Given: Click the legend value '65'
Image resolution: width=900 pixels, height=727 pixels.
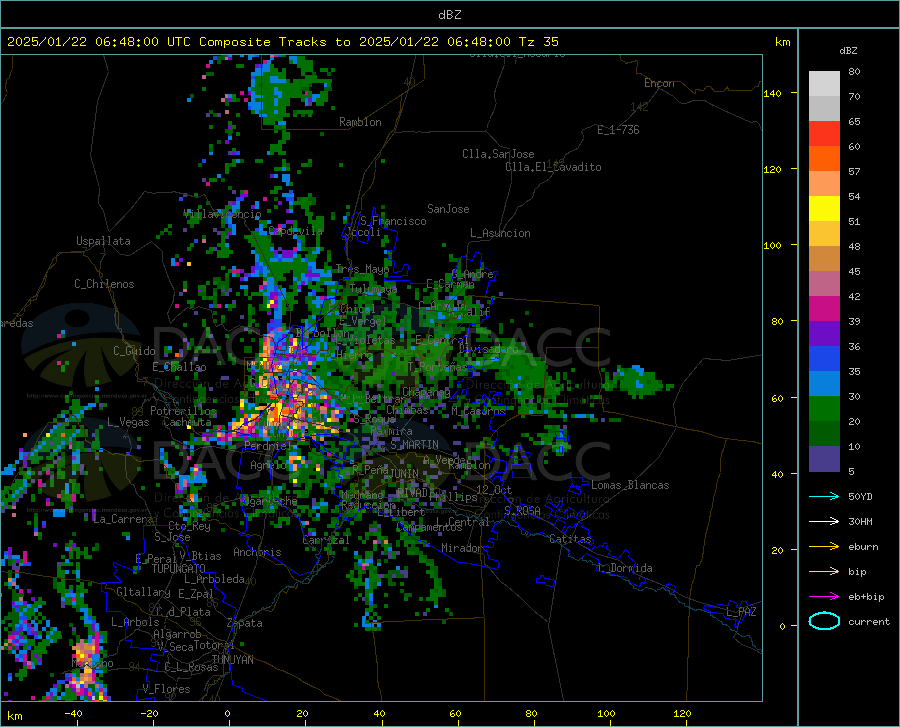Looking at the screenshot, I should click(854, 122).
